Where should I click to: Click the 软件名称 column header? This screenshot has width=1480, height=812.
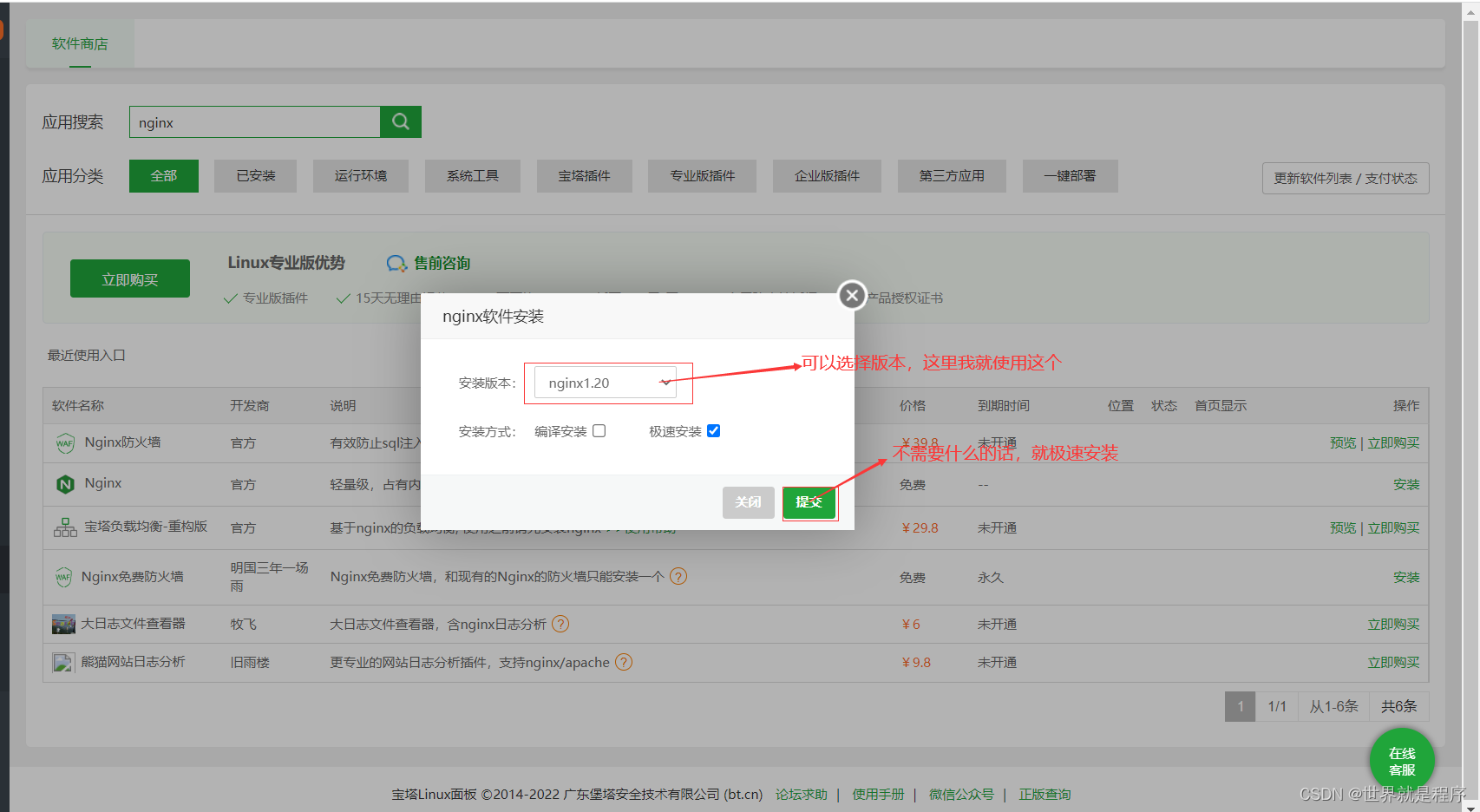pyautogui.click(x=78, y=405)
